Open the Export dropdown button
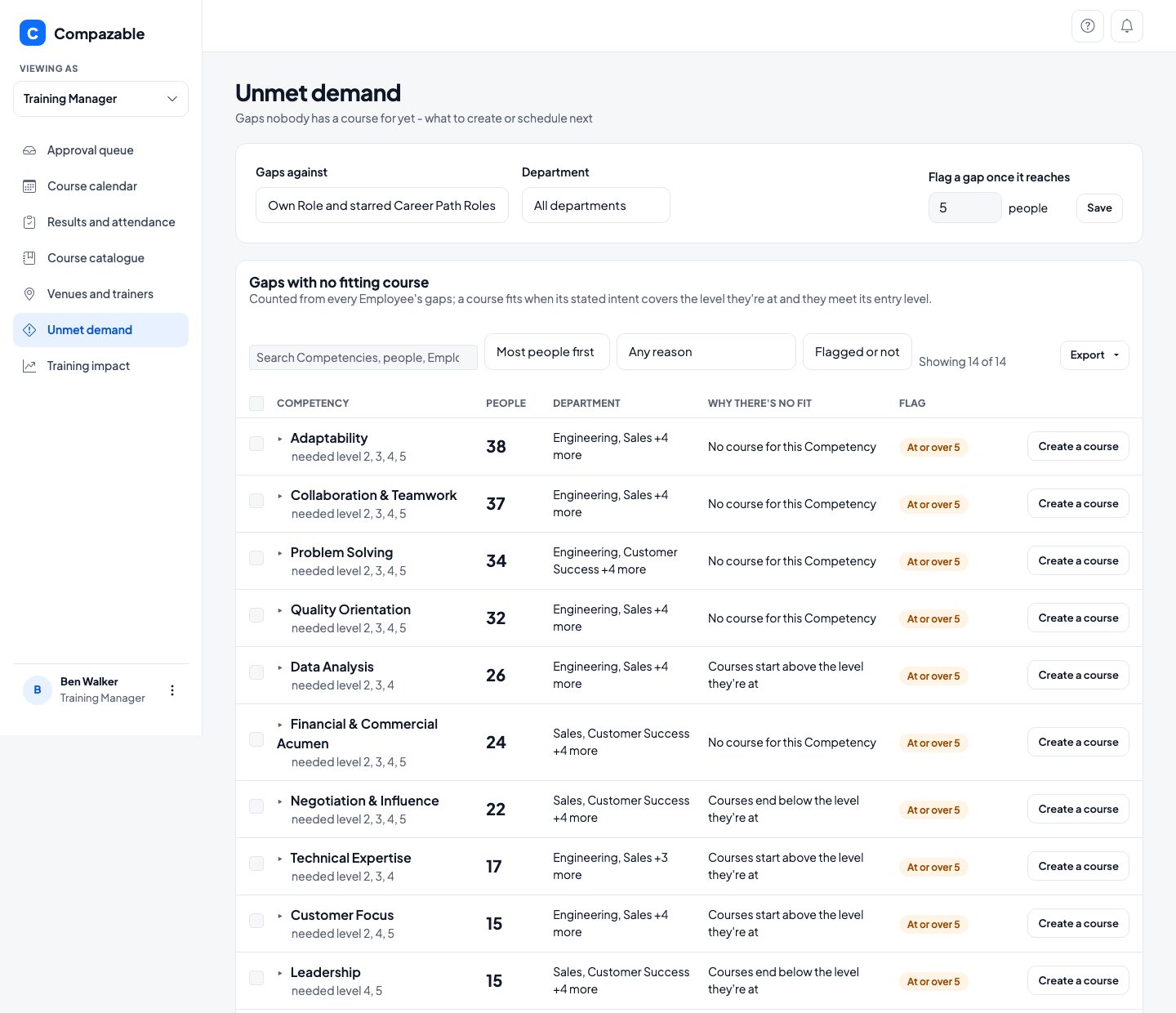Viewport: 1176px width, 1013px height. [1094, 355]
